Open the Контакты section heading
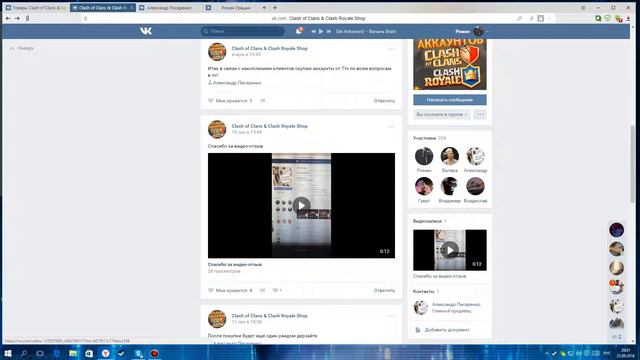This screenshot has height=360, width=640. [x=426, y=291]
